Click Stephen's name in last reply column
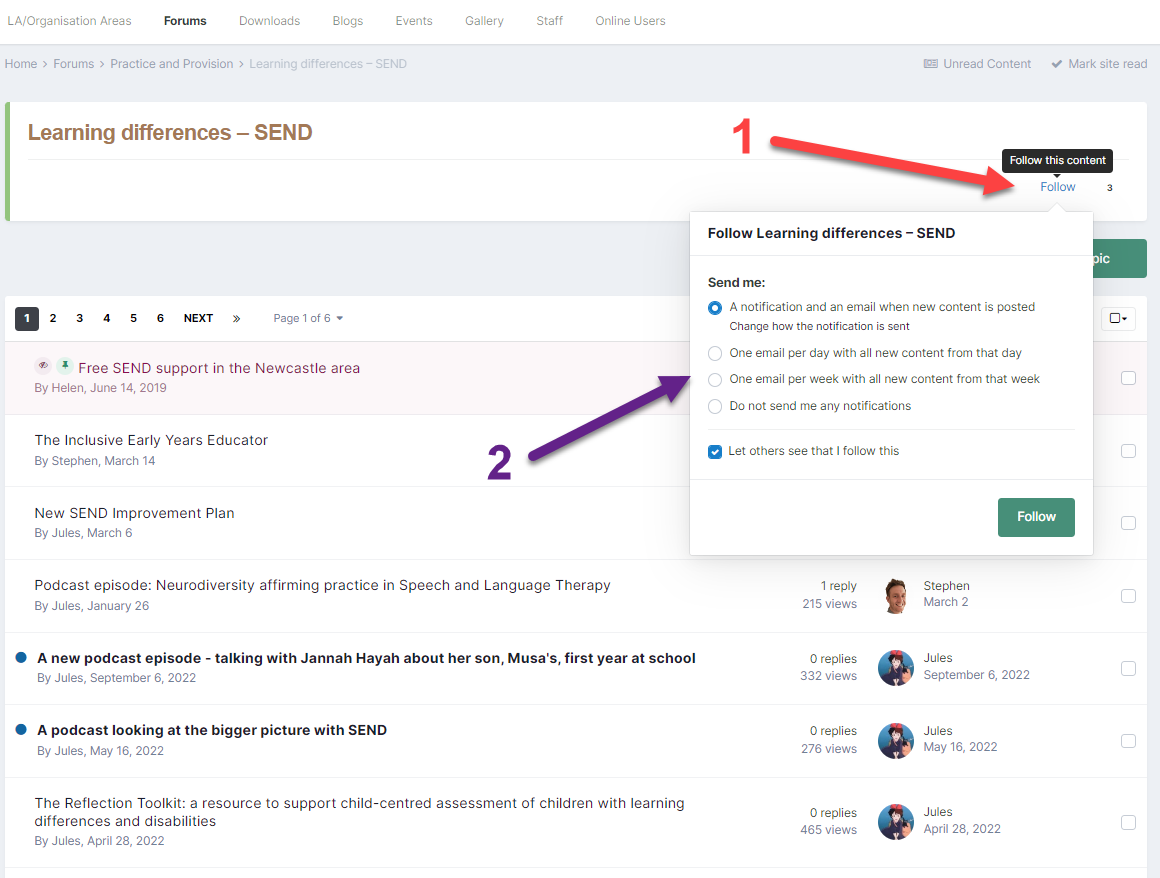The height and width of the screenshot is (878, 1160). pos(946,586)
